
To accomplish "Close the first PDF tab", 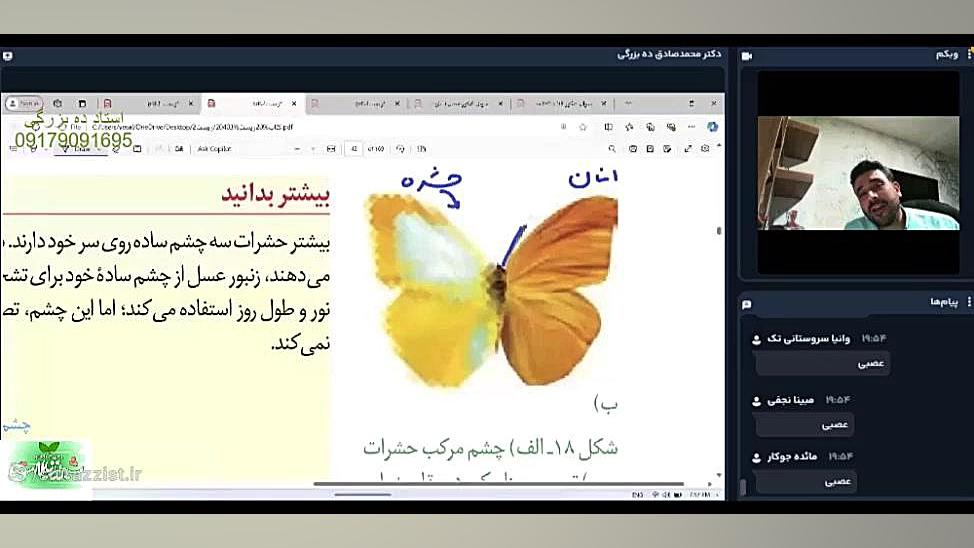I will [191, 103].
